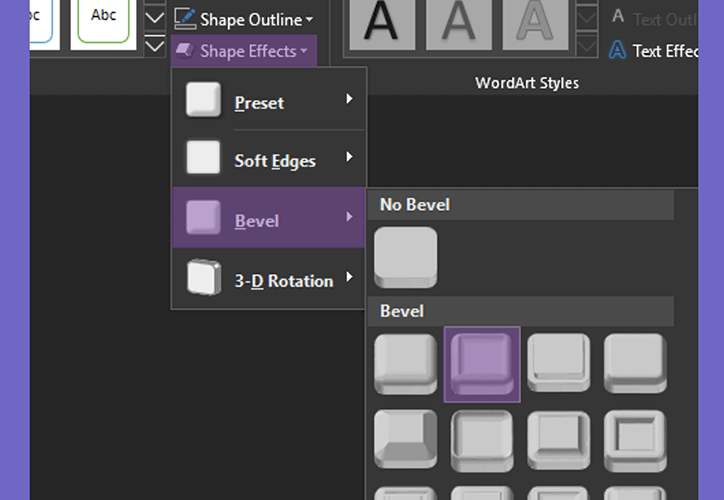724x500 pixels.
Task: Open the Text Outline menu
Action: coord(653,19)
